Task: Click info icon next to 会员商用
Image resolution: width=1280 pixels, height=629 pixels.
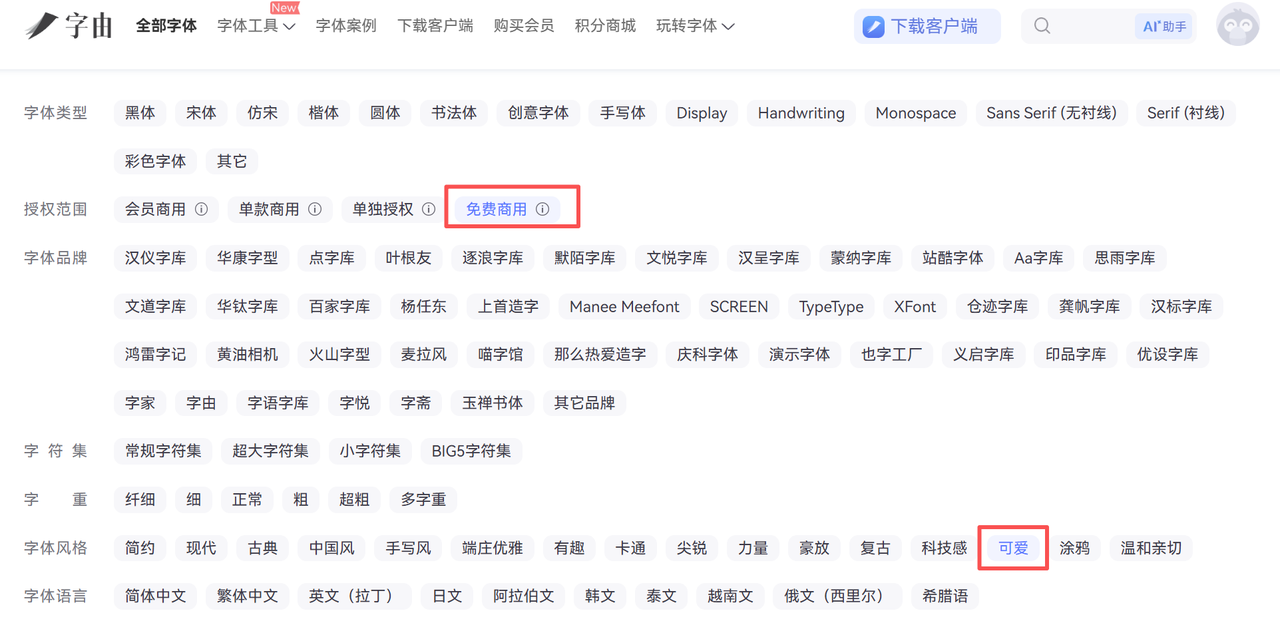Action: (201, 209)
